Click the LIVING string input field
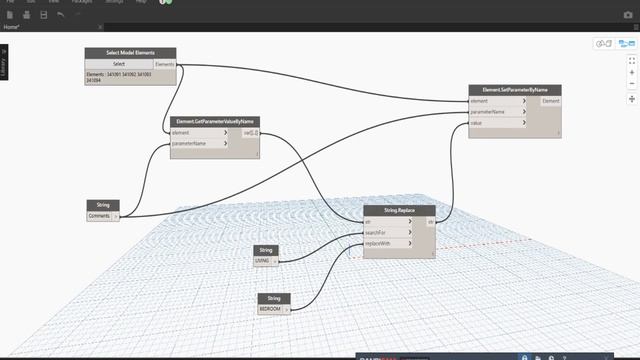Screen dimensions: 640x360 pyautogui.click(x=262, y=260)
